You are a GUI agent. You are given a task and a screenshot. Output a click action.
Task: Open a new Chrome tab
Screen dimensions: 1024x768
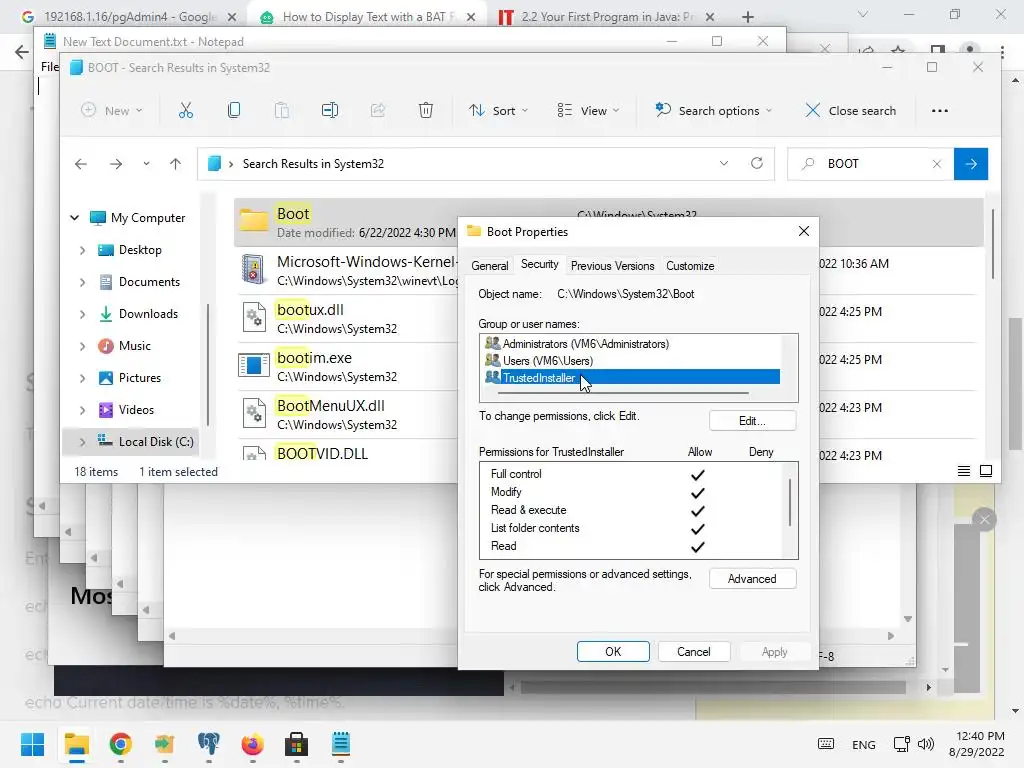click(x=748, y=17)
